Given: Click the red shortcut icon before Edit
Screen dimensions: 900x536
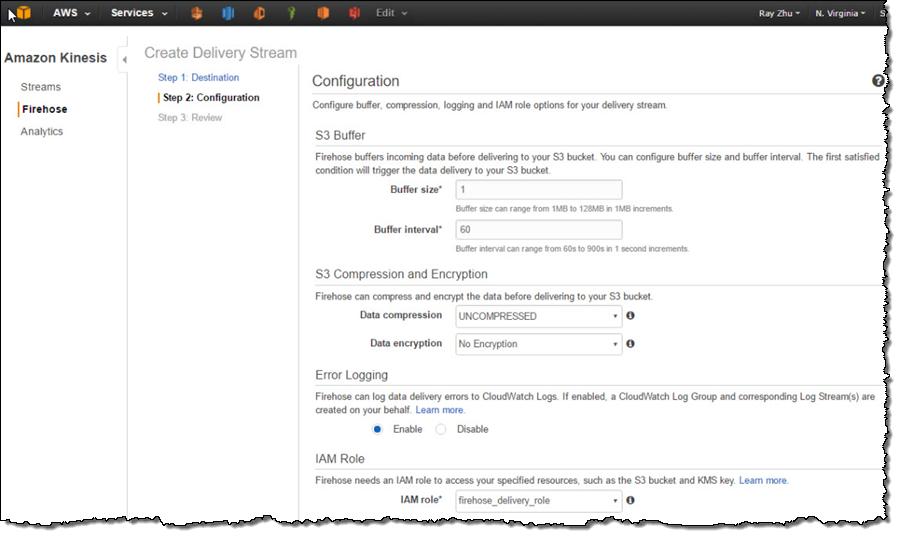Looking at the screenshot, I should [x=354, y=13].
